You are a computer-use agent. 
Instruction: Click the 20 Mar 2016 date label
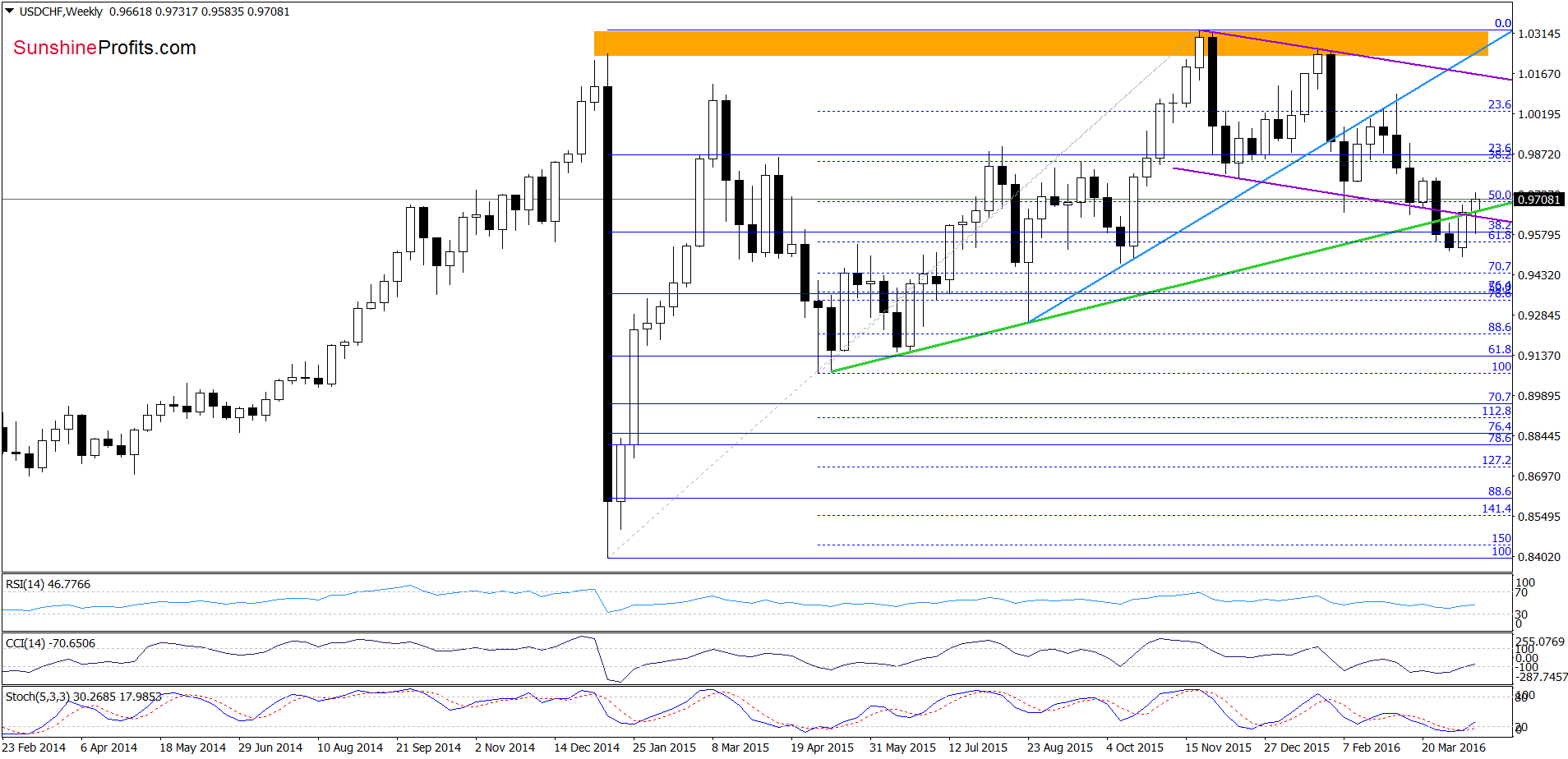click(x=1454, y=747)
